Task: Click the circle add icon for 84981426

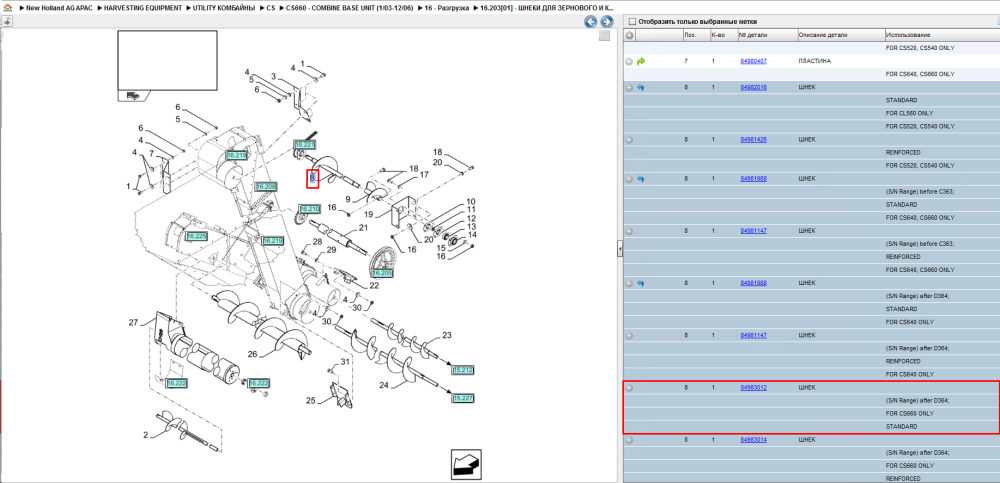Action: [x=629, y=140]
